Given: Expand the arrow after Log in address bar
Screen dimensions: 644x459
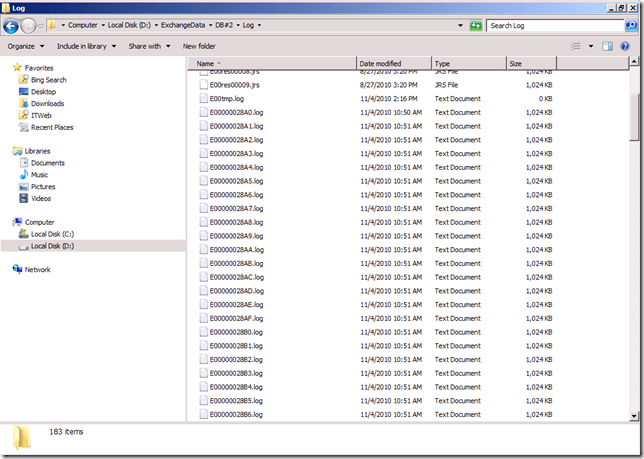Looking at the screenshot, I should point(259,25).
